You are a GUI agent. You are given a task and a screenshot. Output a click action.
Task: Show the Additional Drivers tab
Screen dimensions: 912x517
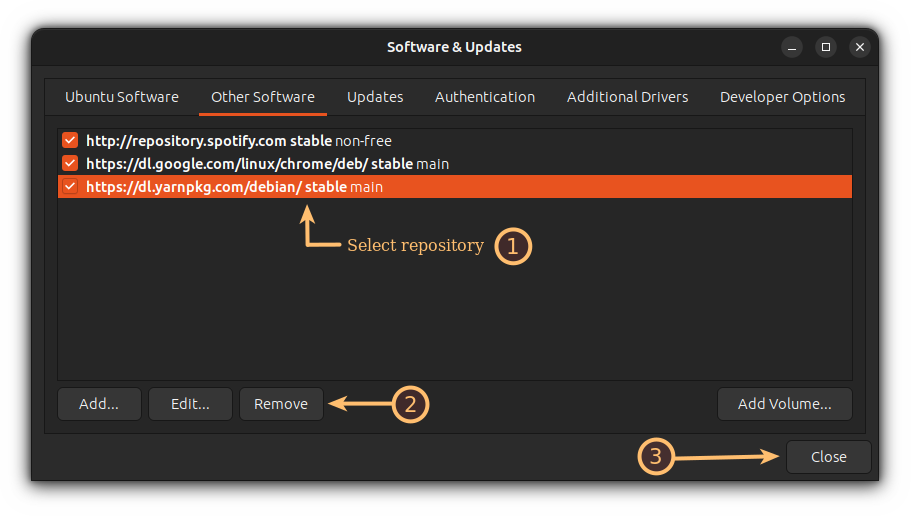pos(627,97)
